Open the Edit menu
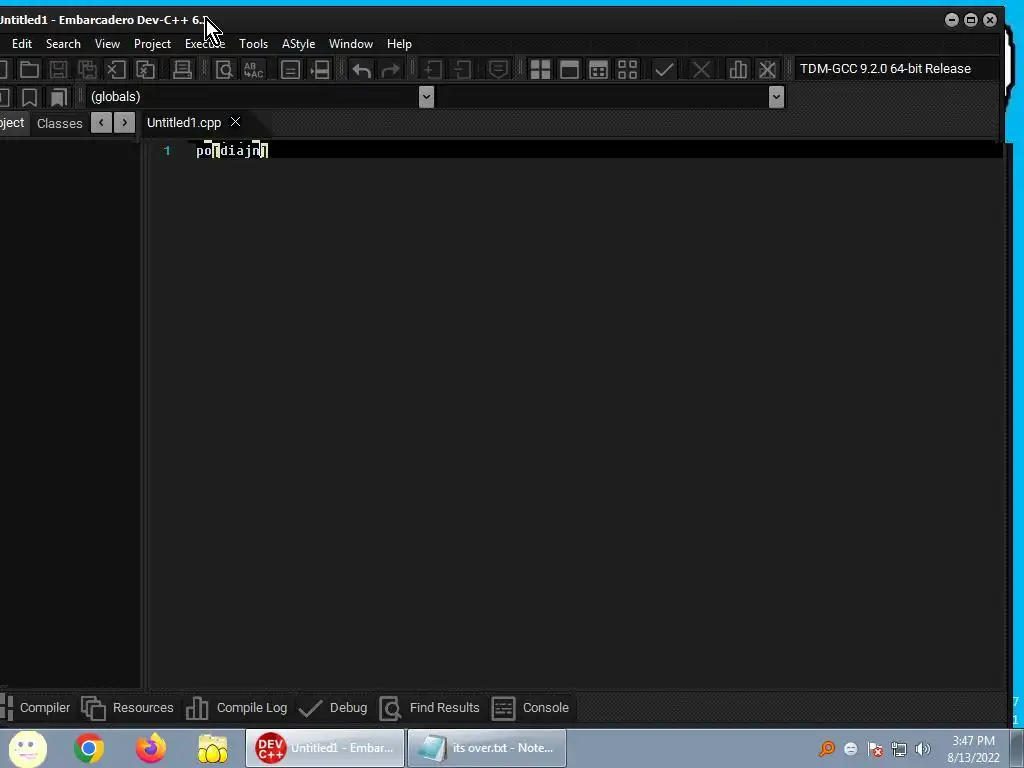This screenshot has height=768, width=1024. pos(22,44)
